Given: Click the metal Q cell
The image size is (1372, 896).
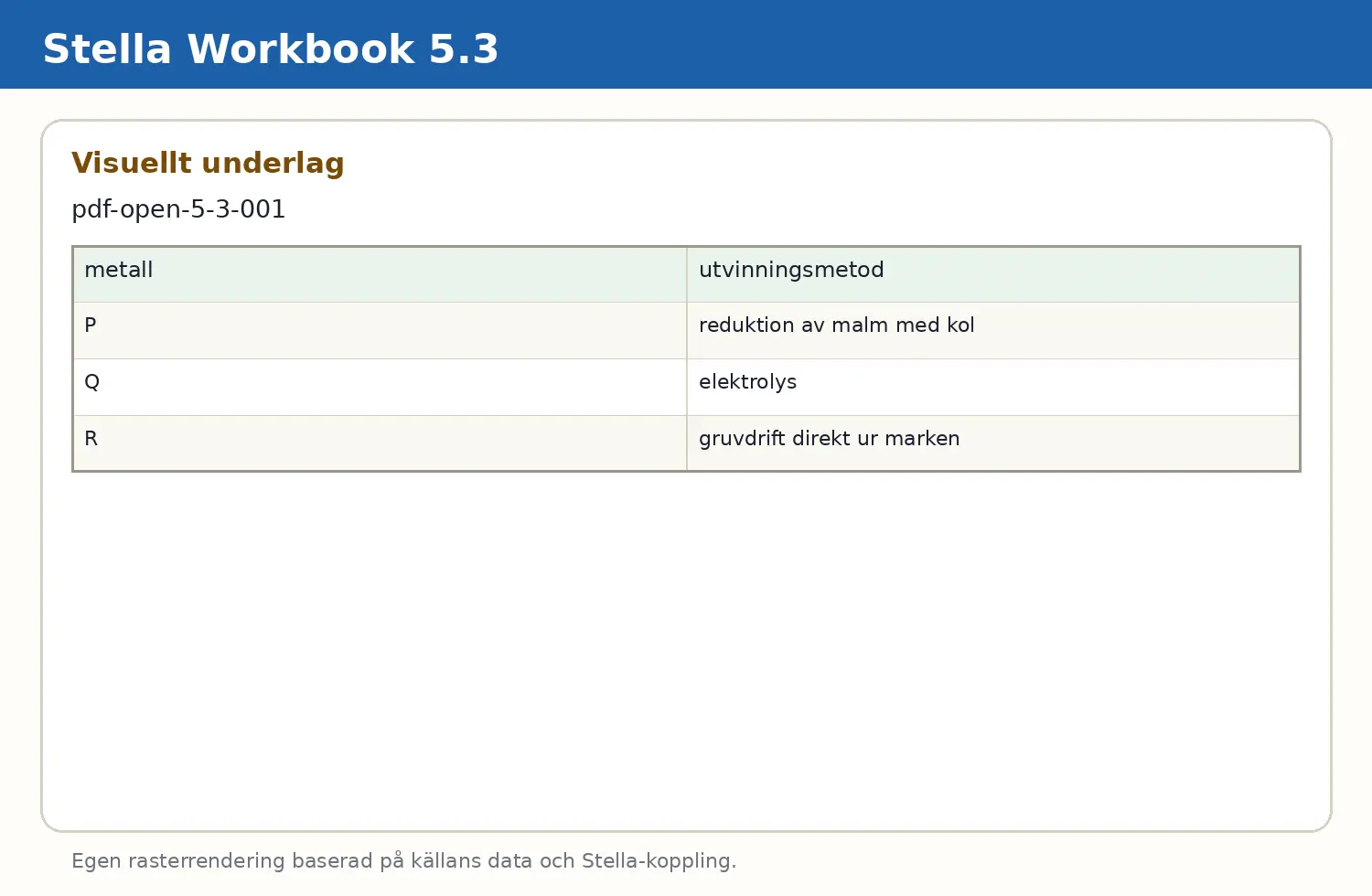Looking at the screenshot, I should tap(380, 388).
